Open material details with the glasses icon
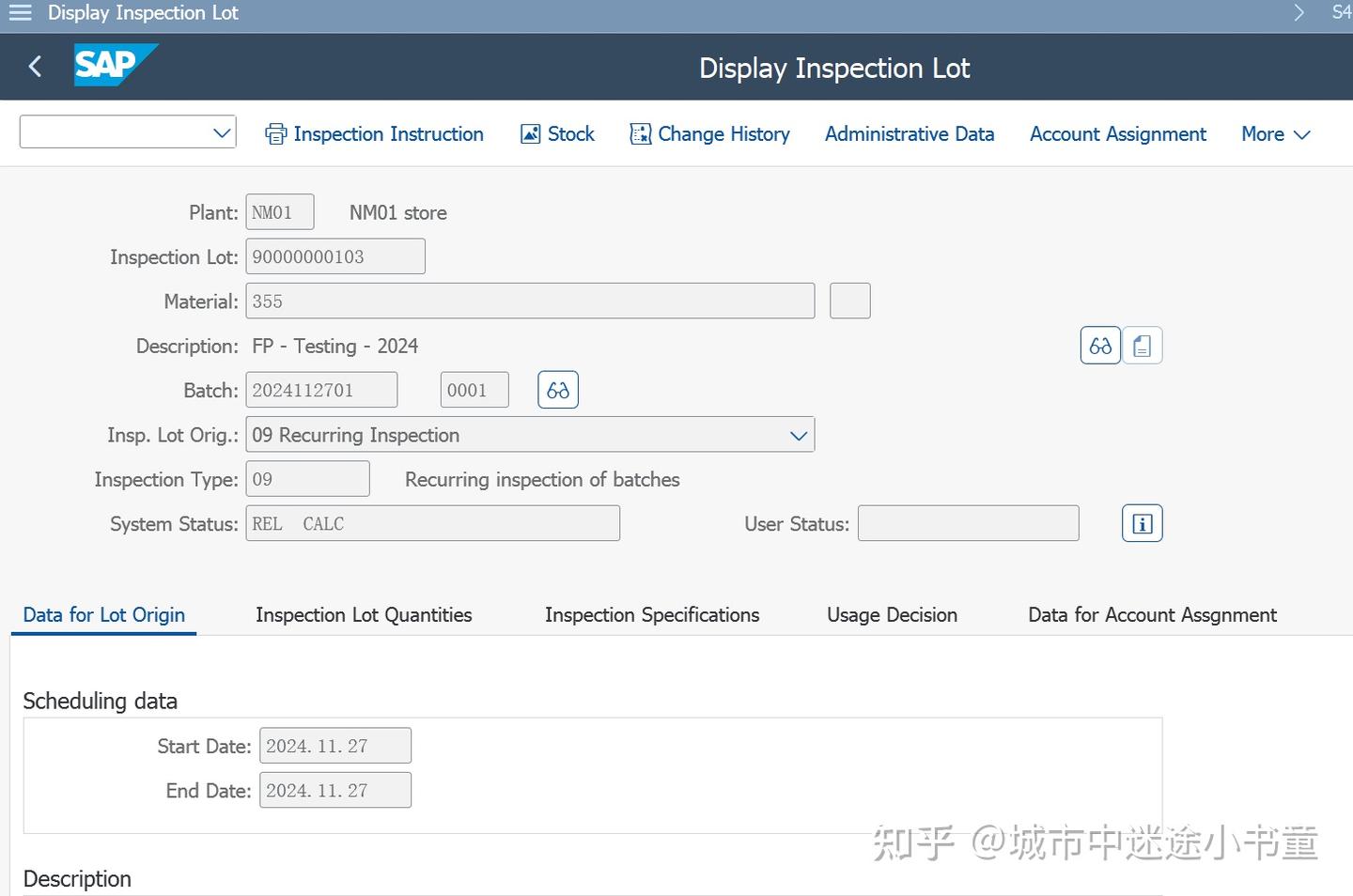Viewport: 1353px width, 896px height. coord(1099,345)
